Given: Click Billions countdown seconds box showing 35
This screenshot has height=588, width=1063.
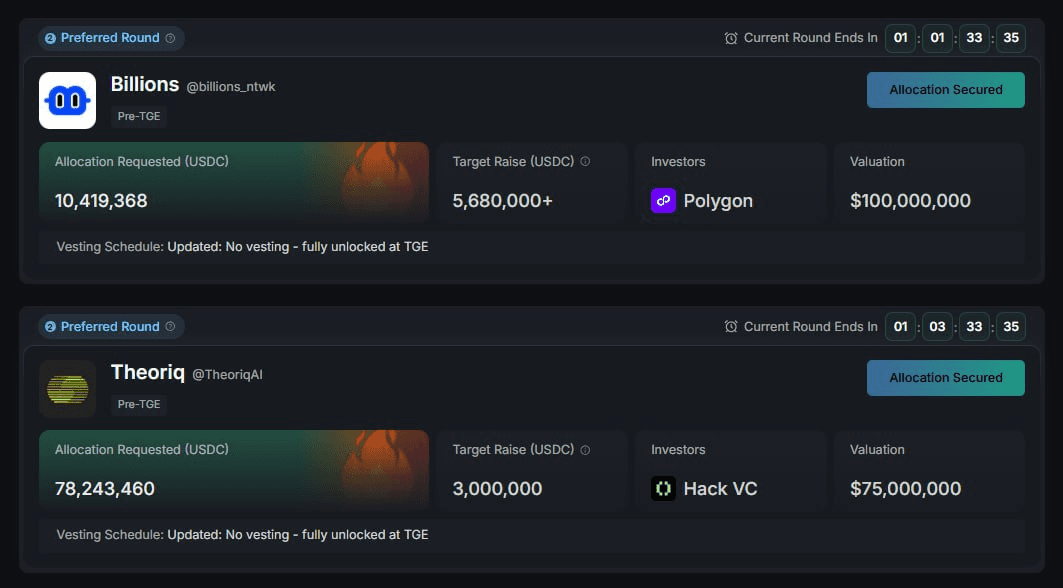Looking at the screenshot, I should pyautogui.click(x=1011, y=38).
